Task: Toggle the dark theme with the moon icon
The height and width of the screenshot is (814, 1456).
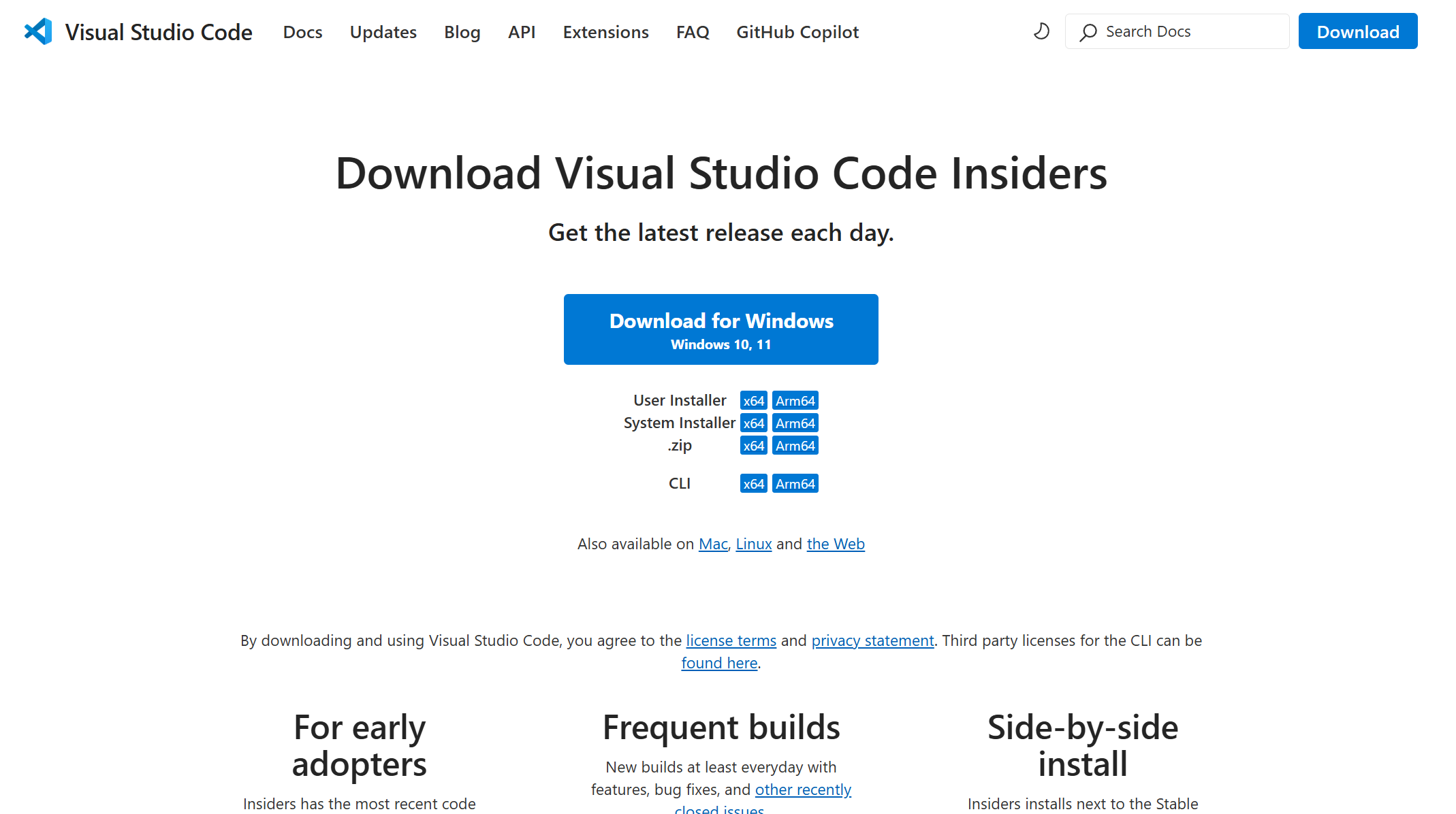Action: (1041, 31)
